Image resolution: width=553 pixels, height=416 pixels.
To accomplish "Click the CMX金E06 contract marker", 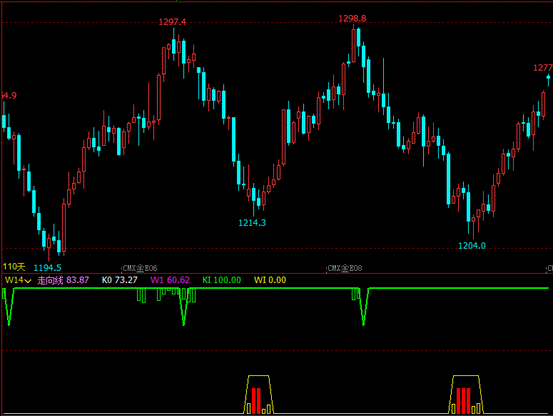I will [140, 268].
